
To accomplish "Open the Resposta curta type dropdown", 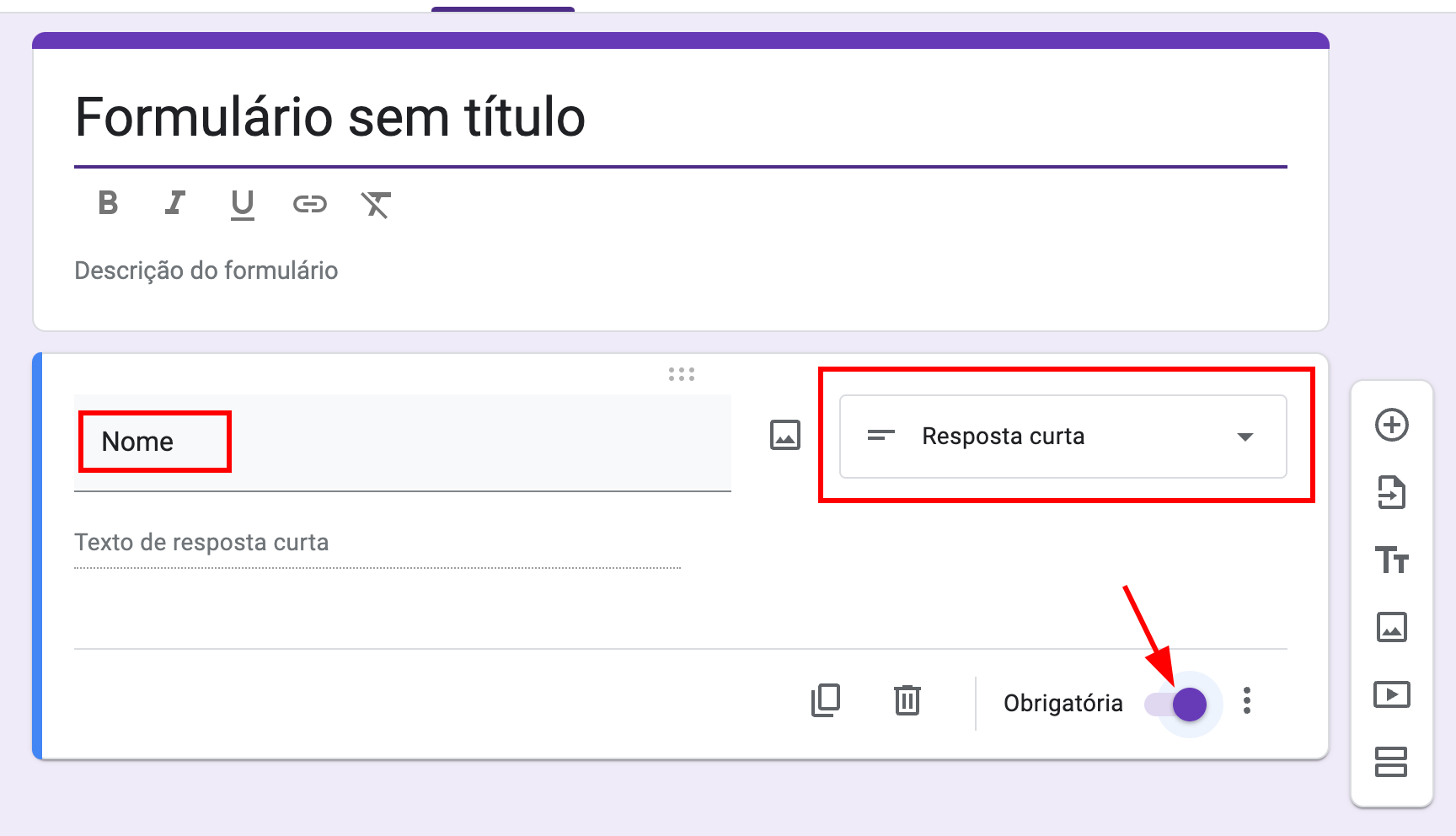I will click(1063, 437).
